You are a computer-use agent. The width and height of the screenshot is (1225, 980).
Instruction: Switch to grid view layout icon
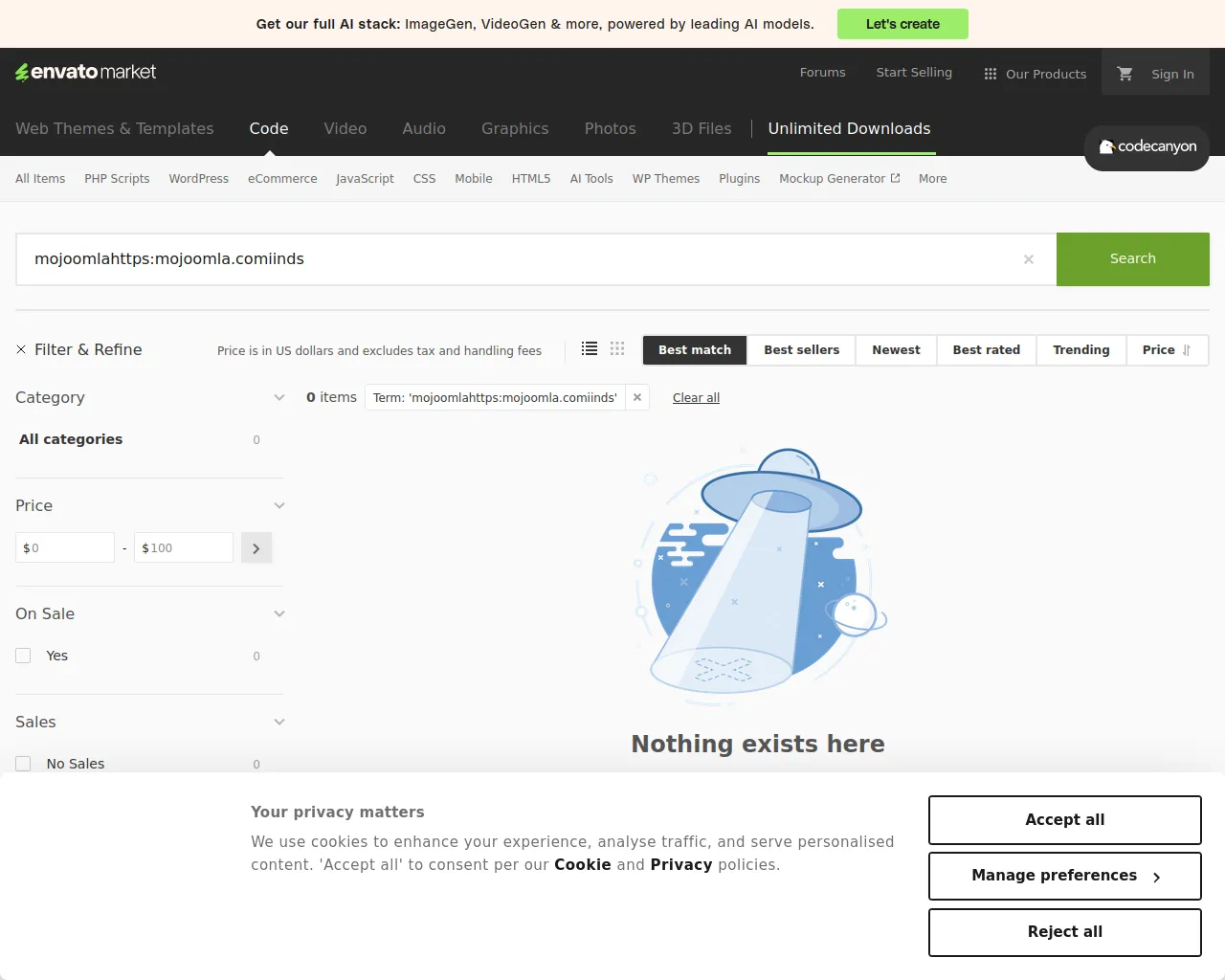[x=617, y=349]
